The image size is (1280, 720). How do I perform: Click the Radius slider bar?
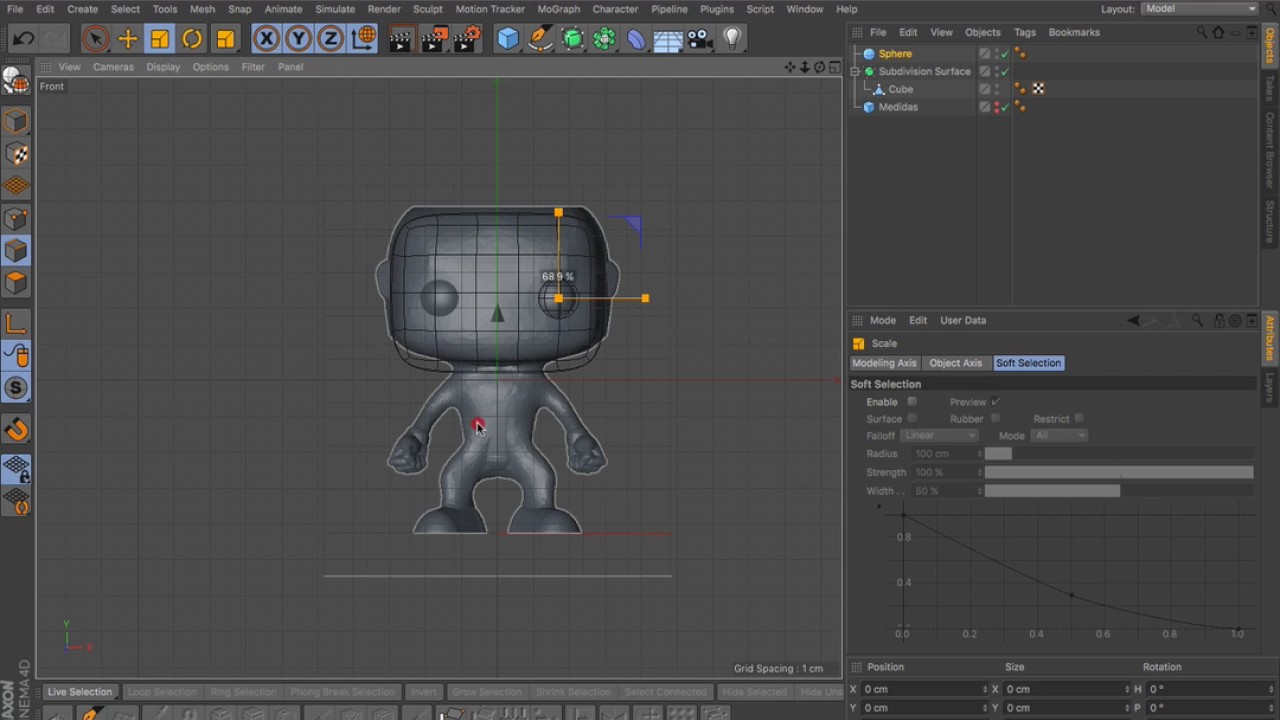coord(1118,454)
